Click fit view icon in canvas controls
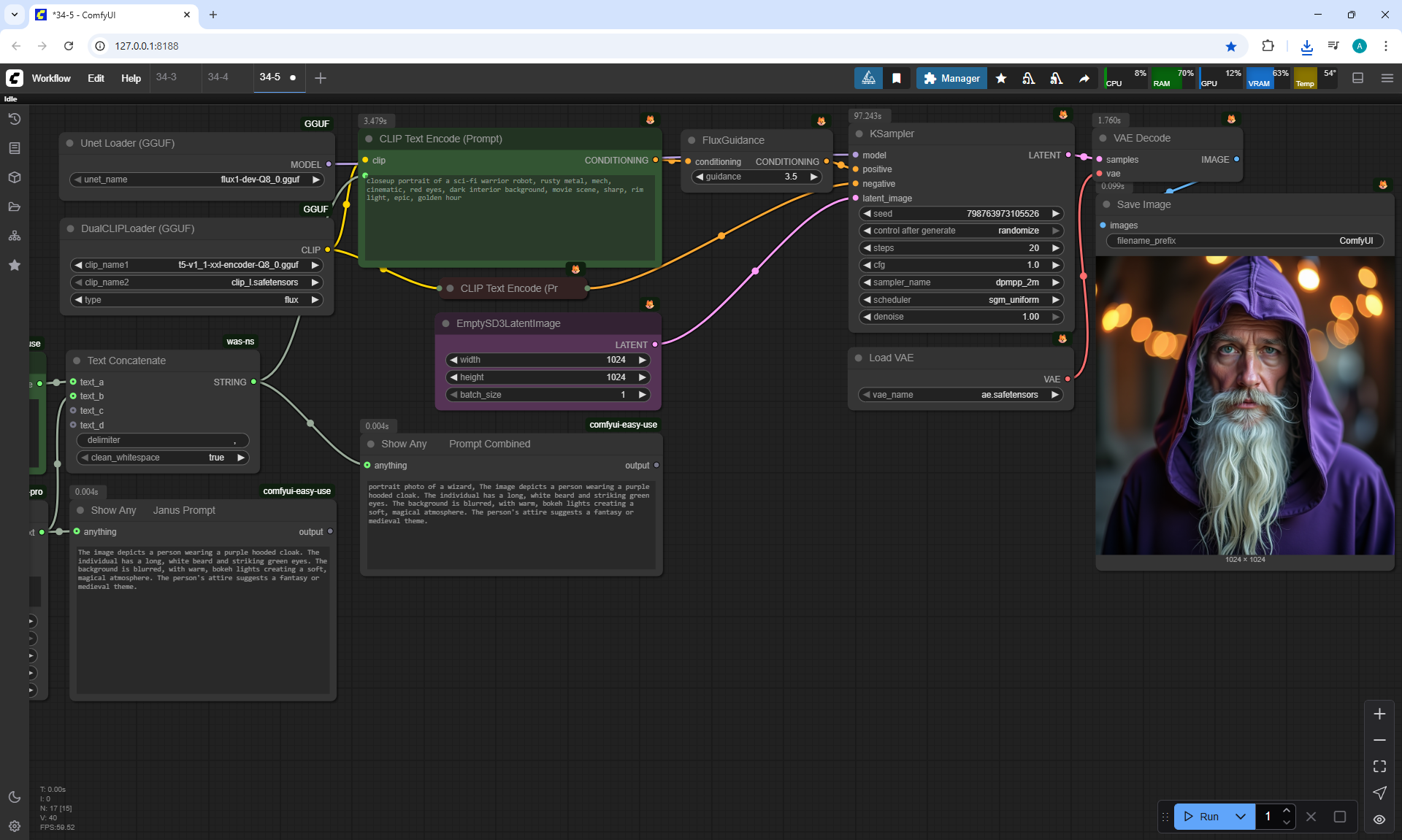Screen dimensions: 1402x840 (x=1379, y=766)
